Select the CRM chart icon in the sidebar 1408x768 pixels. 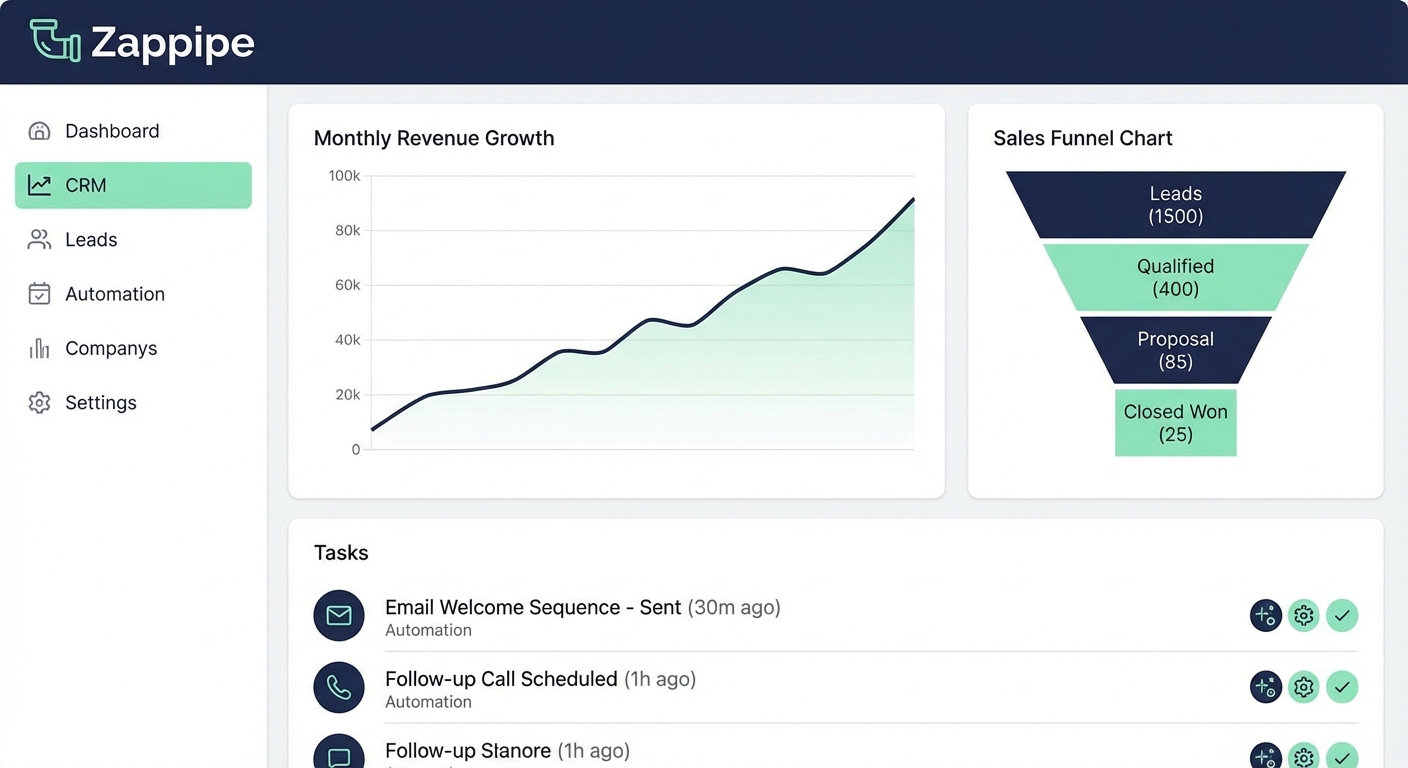tap(39, 185)
